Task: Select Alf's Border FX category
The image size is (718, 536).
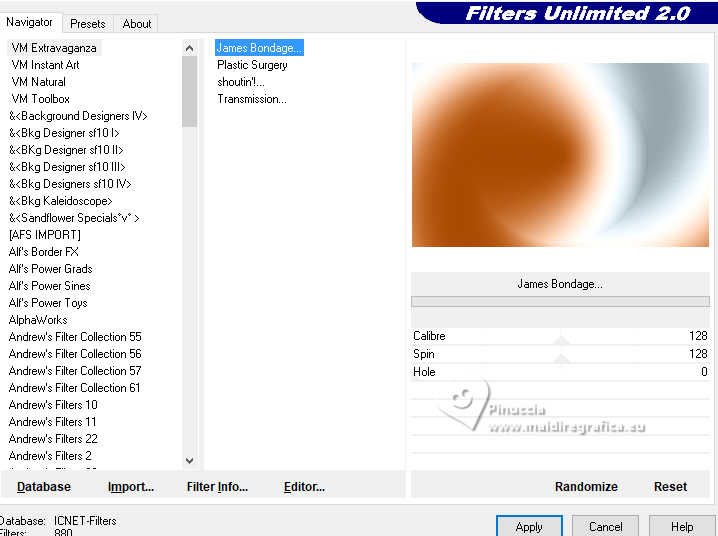Action: pyautogui.click(x=44, y=252)
